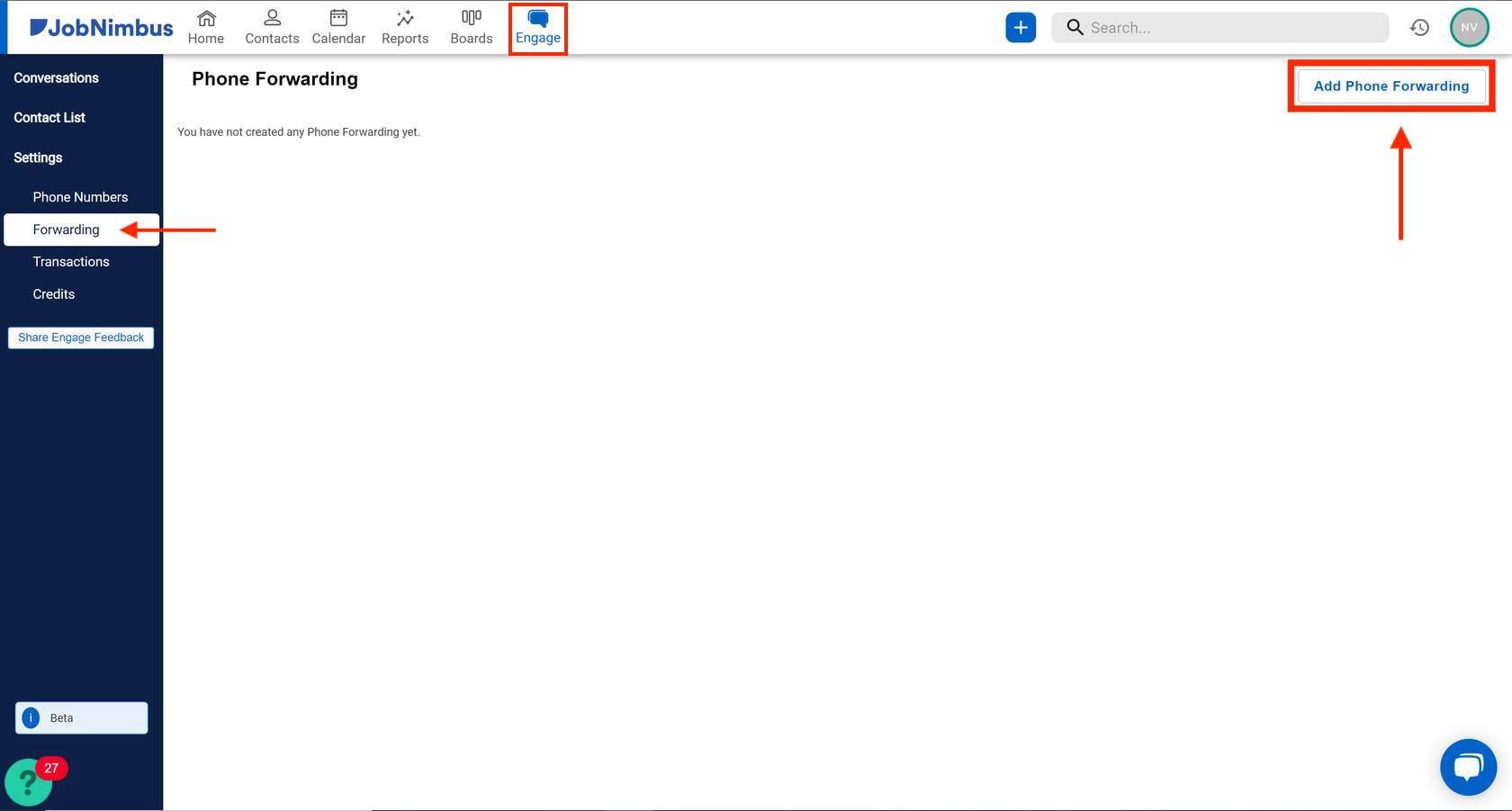Open Share Engage Feedback
This screenshot has height=811, width=1512.
tap(80, 337)
